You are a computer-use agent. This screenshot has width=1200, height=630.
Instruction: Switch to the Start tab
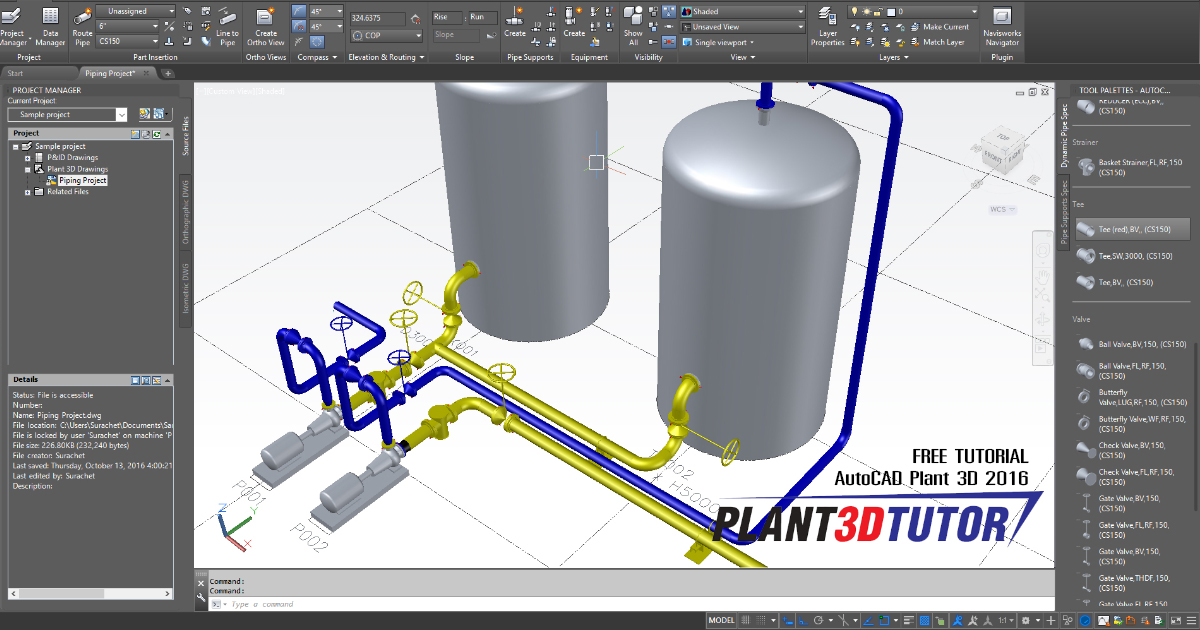(15, 73)
